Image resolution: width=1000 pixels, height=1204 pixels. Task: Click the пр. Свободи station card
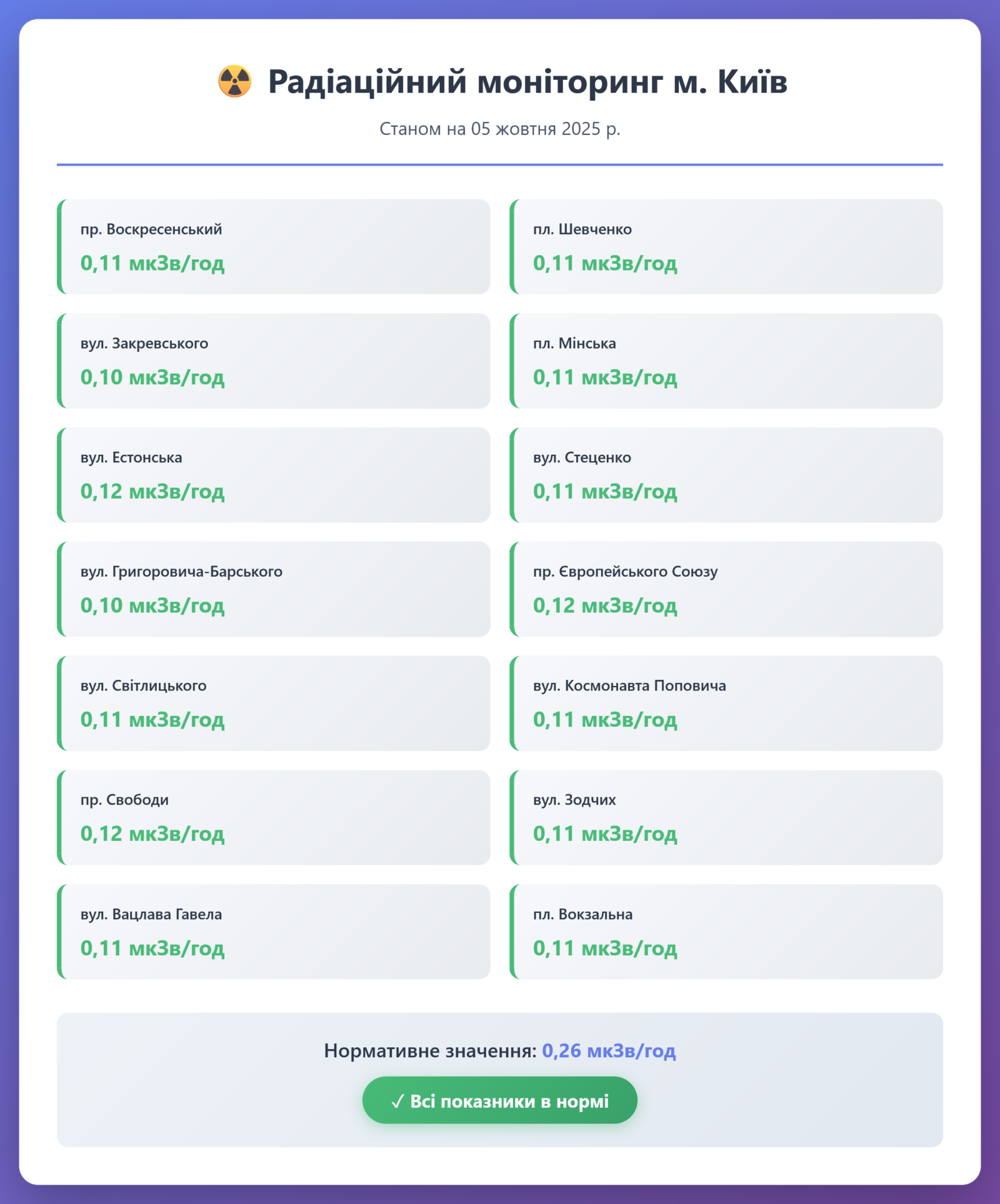(274, 817)
